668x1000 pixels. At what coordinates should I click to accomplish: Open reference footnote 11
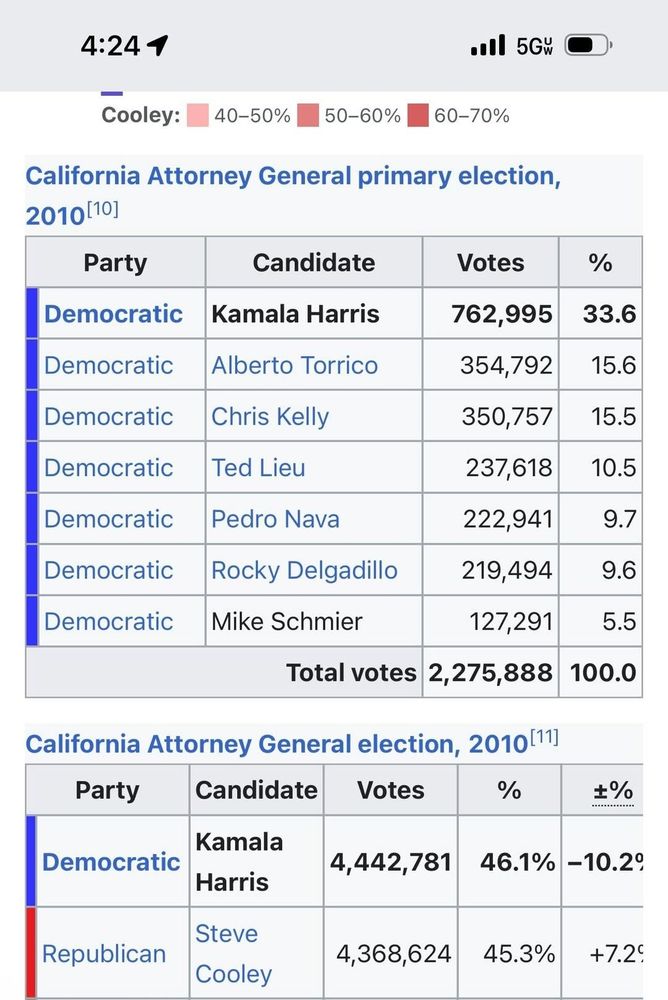point(544,737)
